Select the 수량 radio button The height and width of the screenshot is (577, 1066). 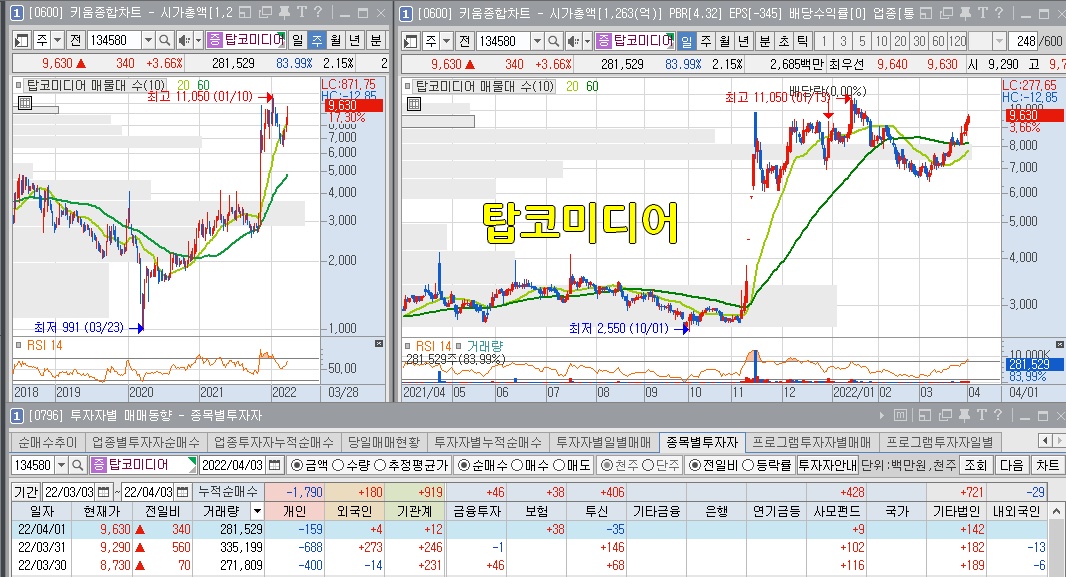click(337, 465)
